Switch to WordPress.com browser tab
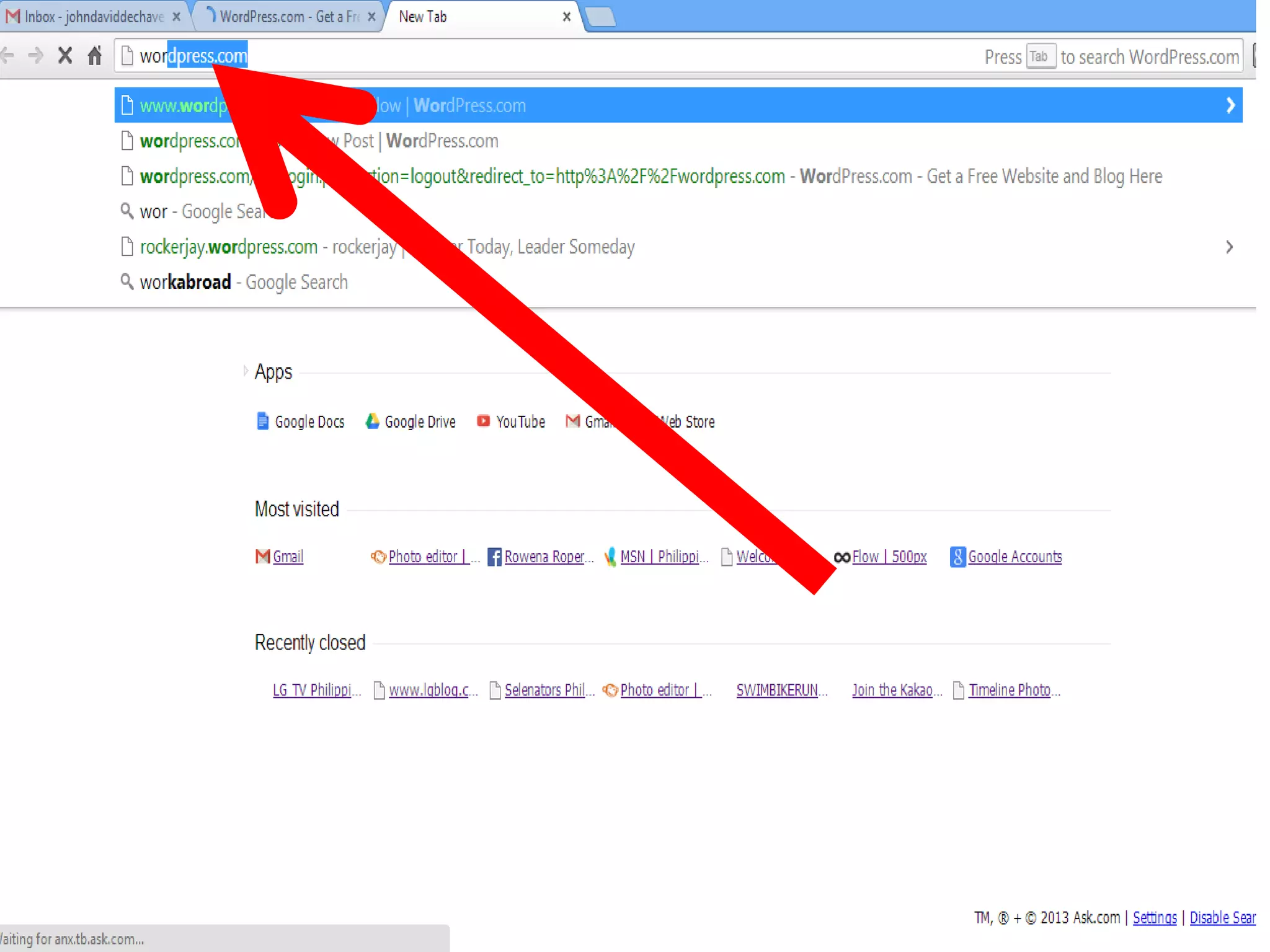The width and height of the screenshot is (1270, 952). pyautogui.click(x=288, y=17)
